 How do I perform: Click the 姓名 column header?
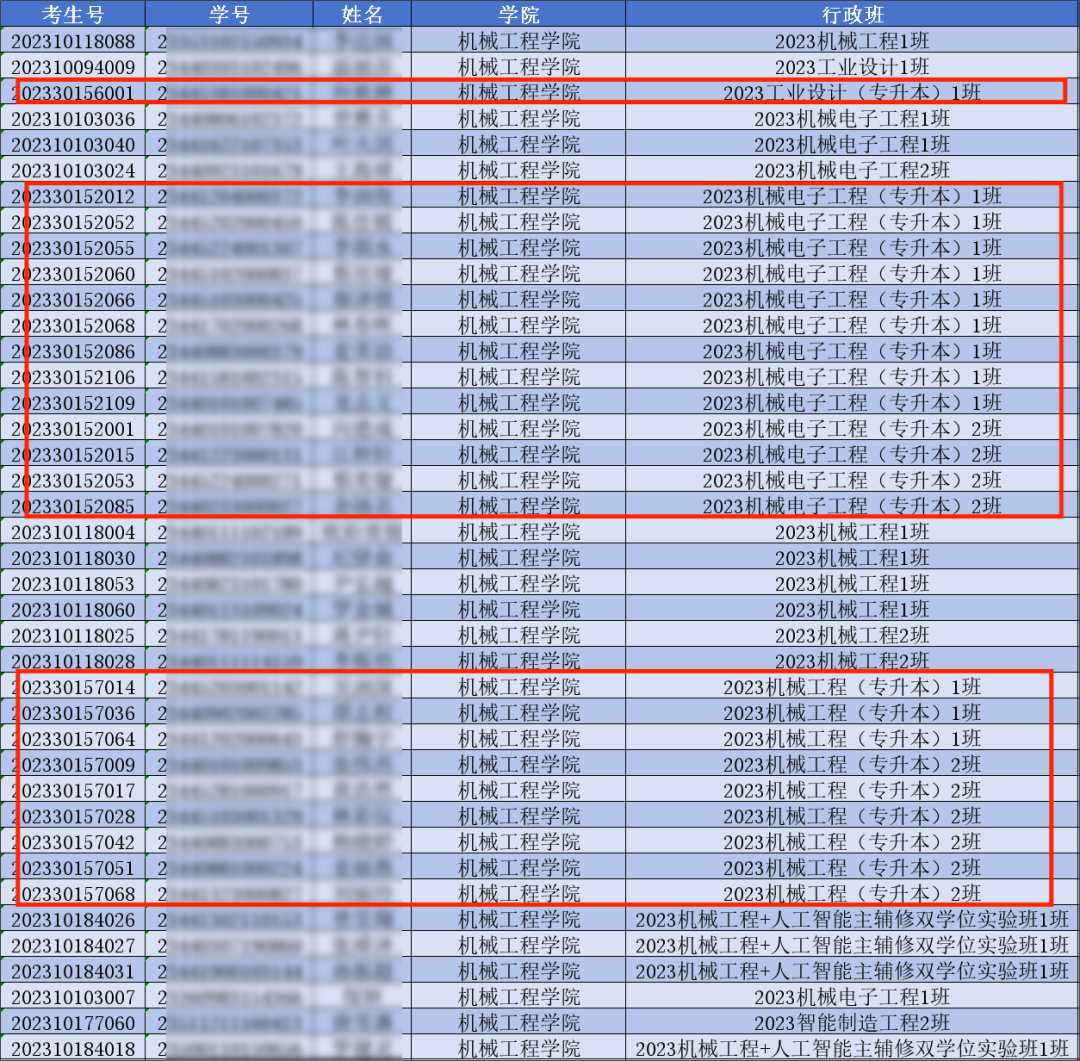pos(362,14)
